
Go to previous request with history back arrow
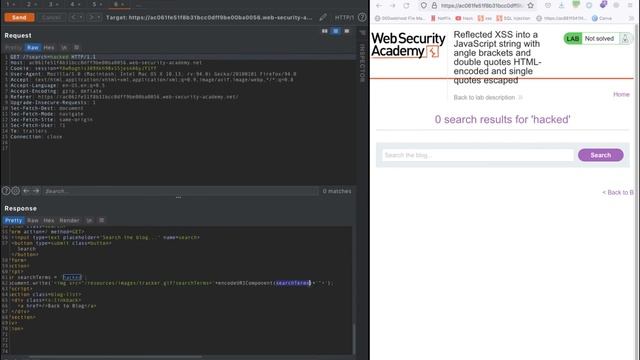point(76,18)
